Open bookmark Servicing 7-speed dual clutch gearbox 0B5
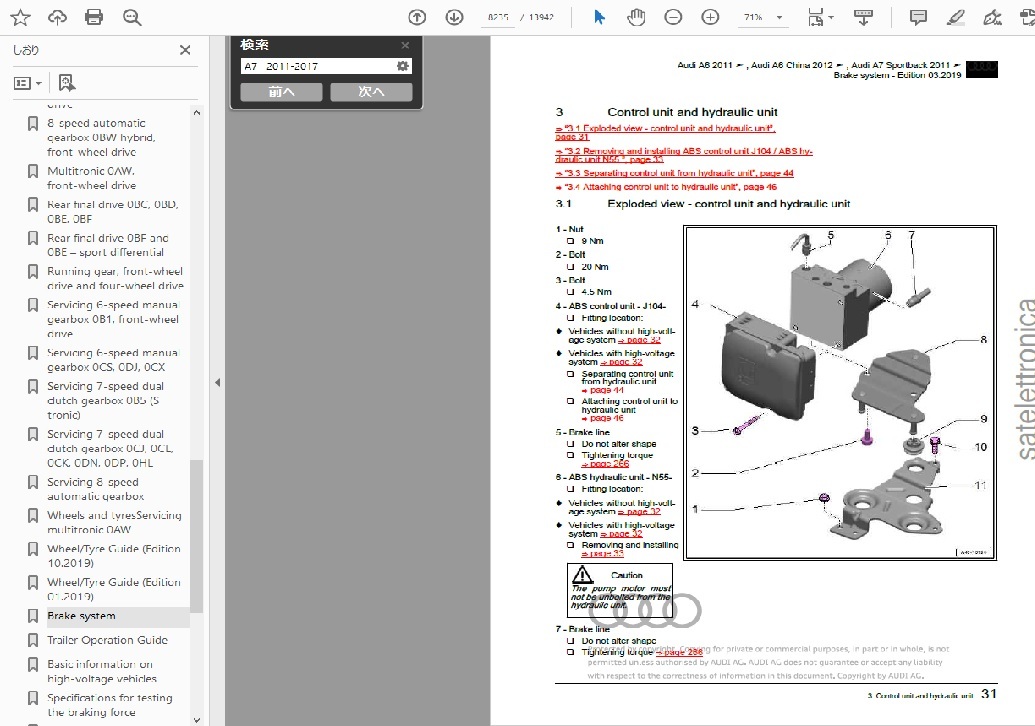Image resolution: width=1035 pixels, height=726 pixels. tap(106, 401)
